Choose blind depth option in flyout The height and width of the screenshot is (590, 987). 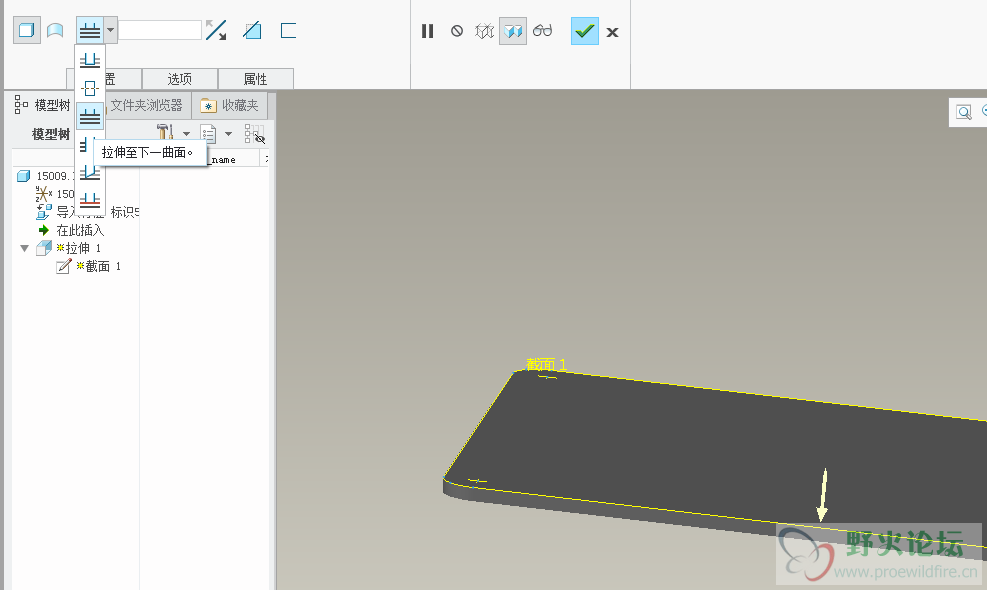coord(90,60)
